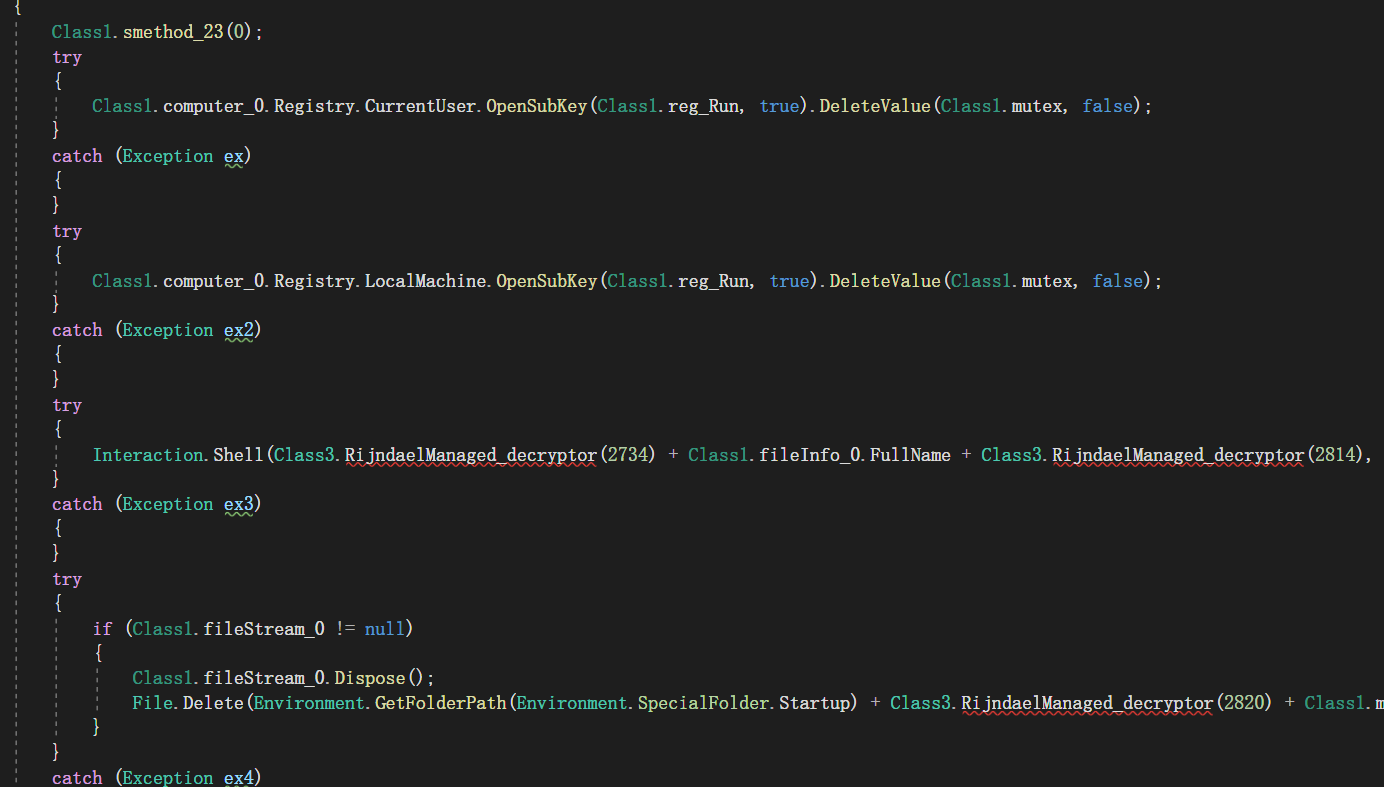Click the File class name

tap(152, 703)
